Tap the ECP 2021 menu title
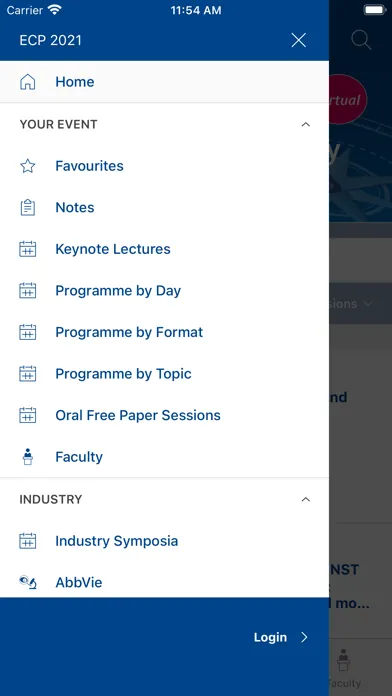The height and width of the screenshot is (696, 392). click(51, 40)
